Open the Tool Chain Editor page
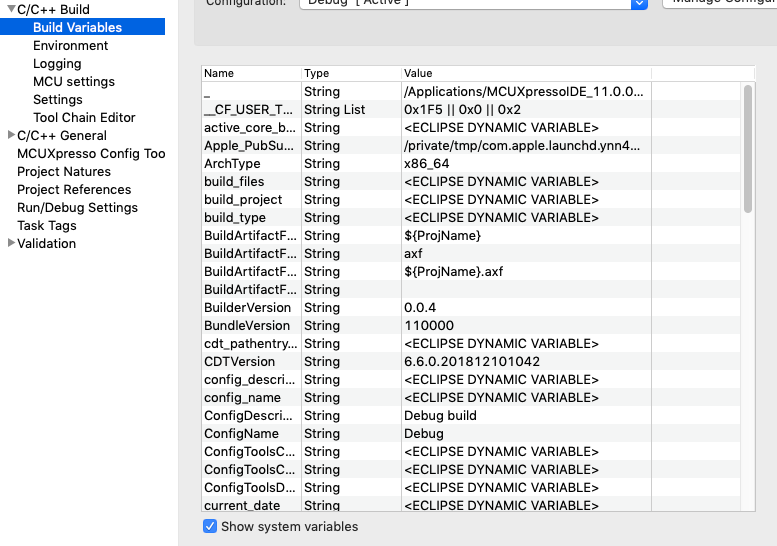Image resolution: width=777 pixels, height=546 pixels. (84, 117)
